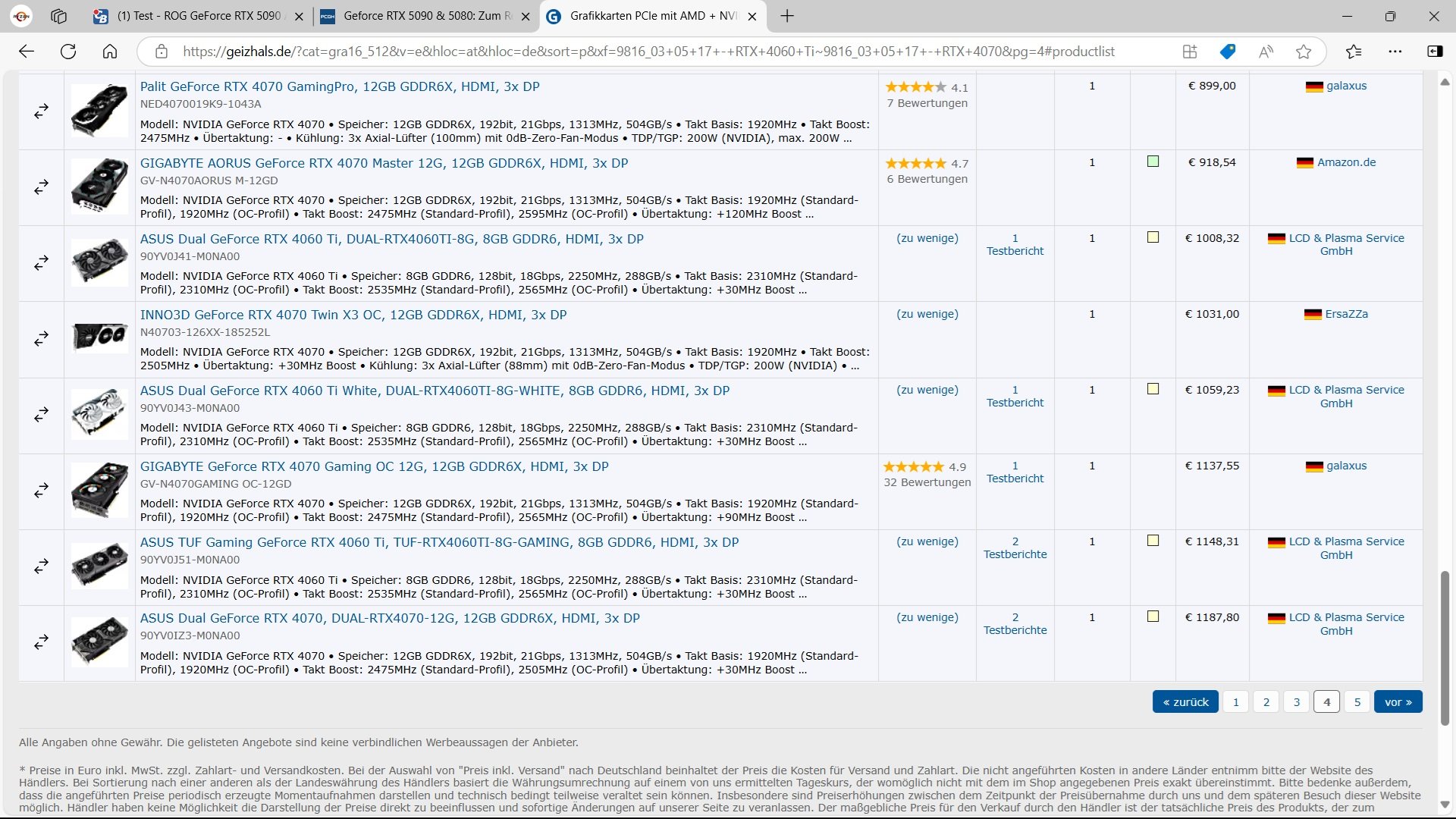
Task: Toggle availability box for ASUS TUF Gaming RTX 4060 Ti
Action: [1153, 541]
